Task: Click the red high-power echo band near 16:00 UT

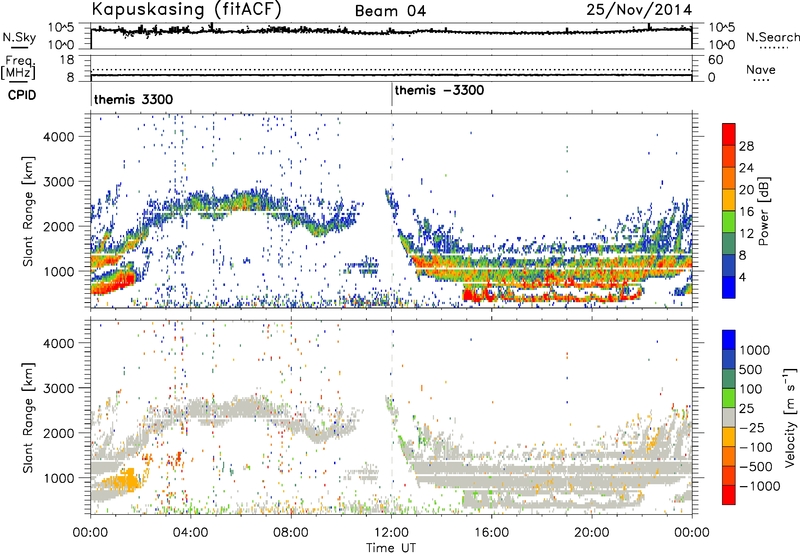Action: (x=477, y=295)
